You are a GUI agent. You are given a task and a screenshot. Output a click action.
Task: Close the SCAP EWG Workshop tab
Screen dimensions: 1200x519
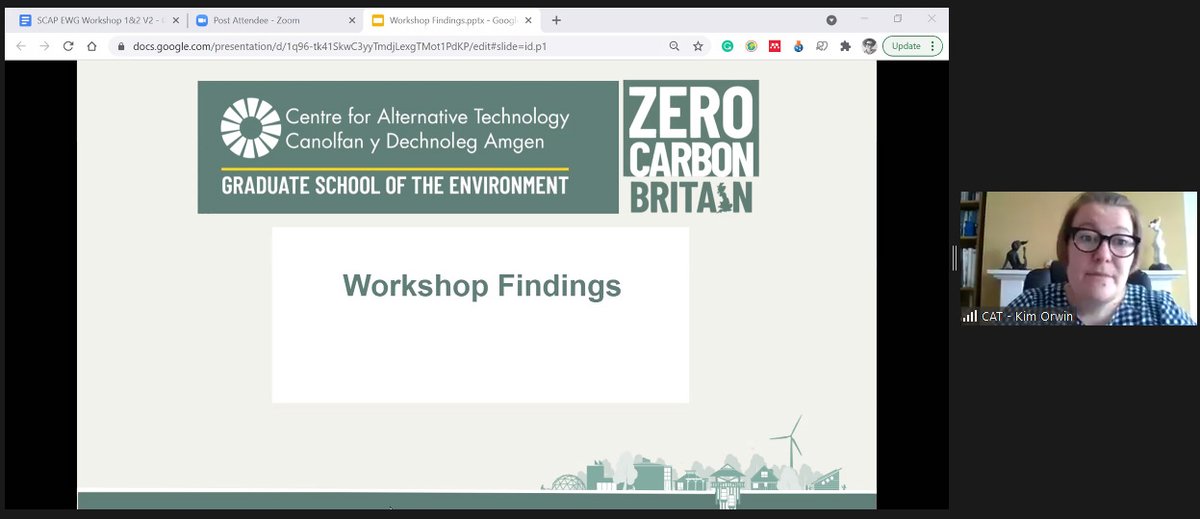click(175, 20)
